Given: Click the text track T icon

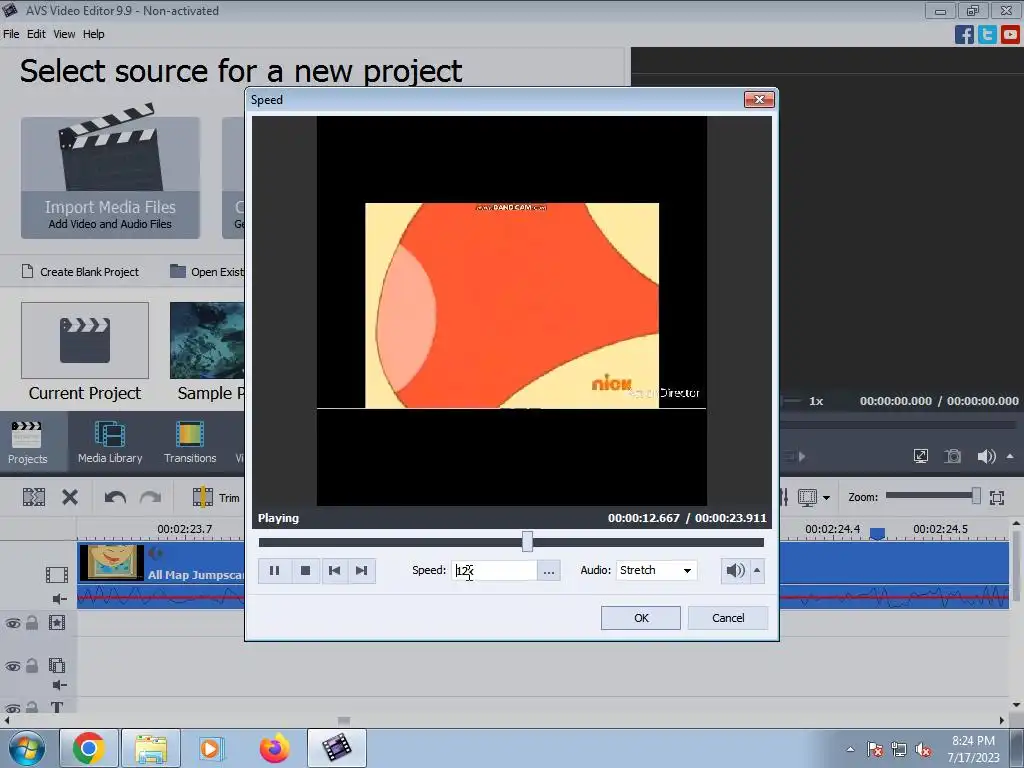Looking at the screenshot, I should click(x=57, y=707).
